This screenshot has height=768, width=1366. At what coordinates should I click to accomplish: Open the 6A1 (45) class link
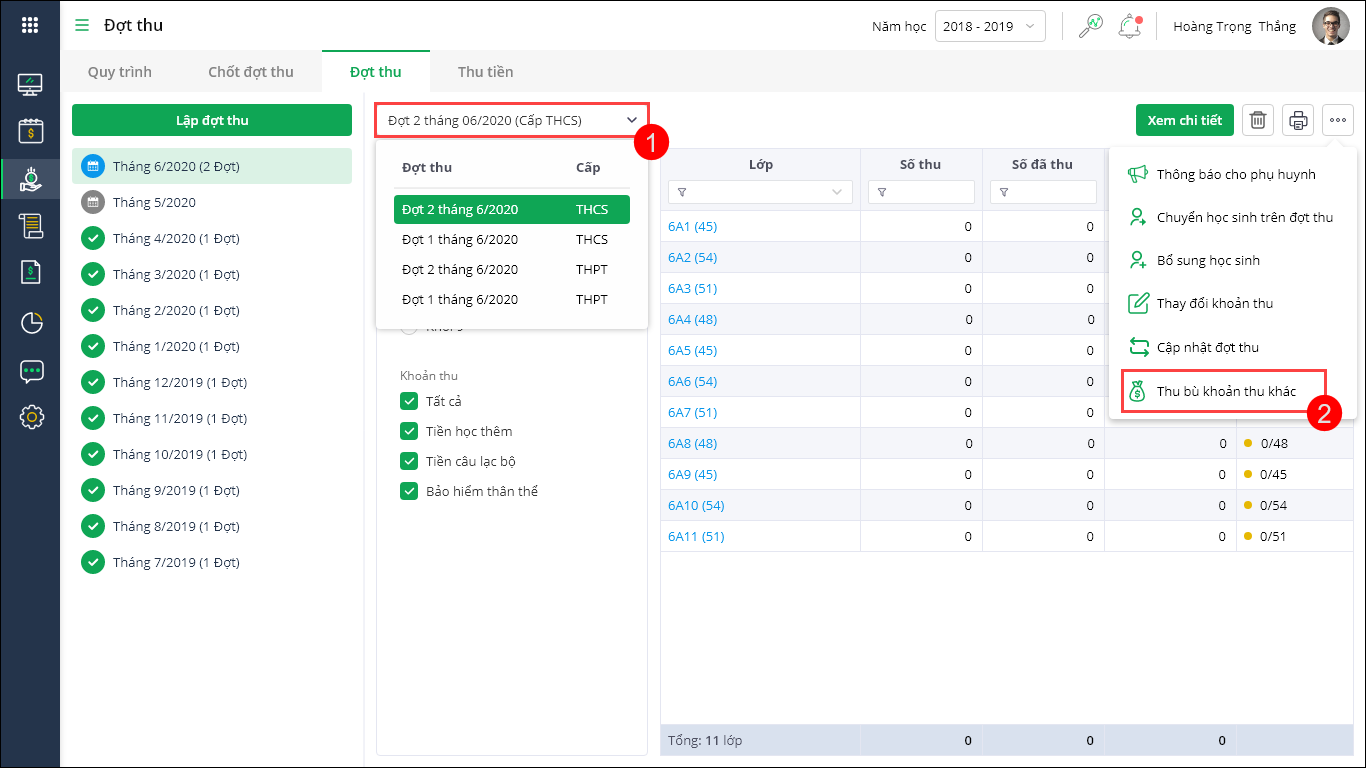tap(692, 226)
